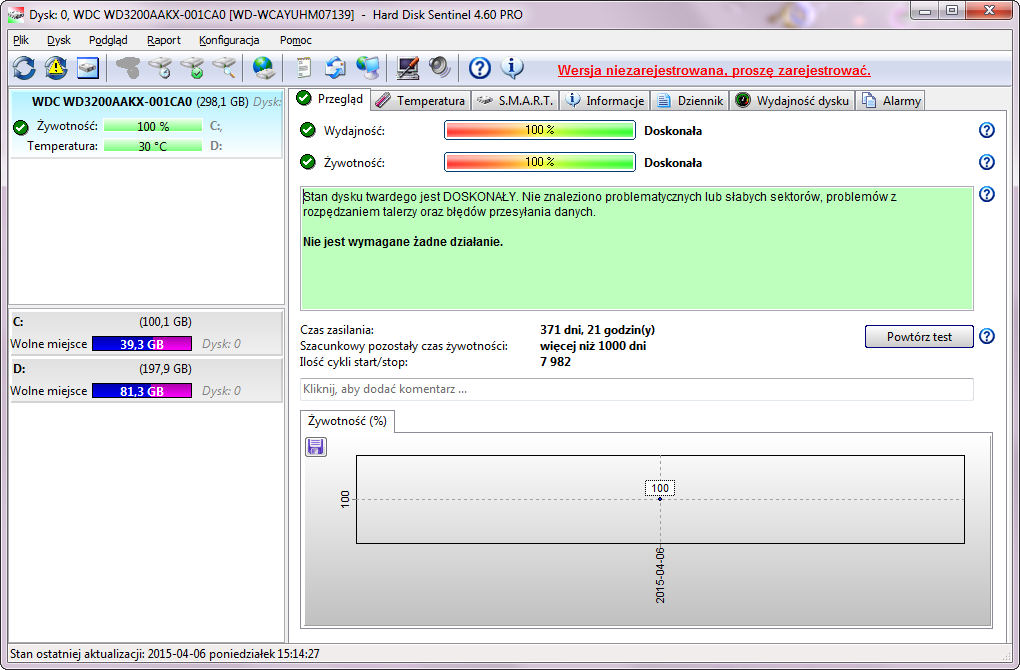Click the grayed-out stethoscope hardware test icon

(x=128, y=68)
